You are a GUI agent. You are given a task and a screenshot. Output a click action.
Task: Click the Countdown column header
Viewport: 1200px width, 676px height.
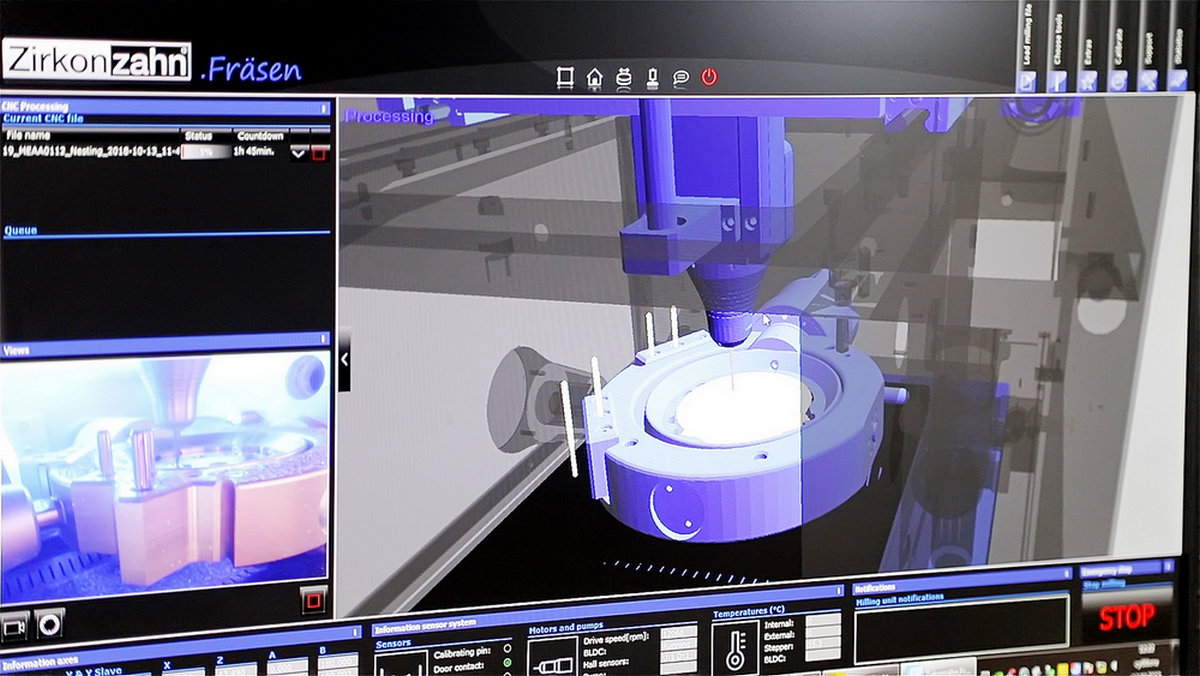coord(260,136)
